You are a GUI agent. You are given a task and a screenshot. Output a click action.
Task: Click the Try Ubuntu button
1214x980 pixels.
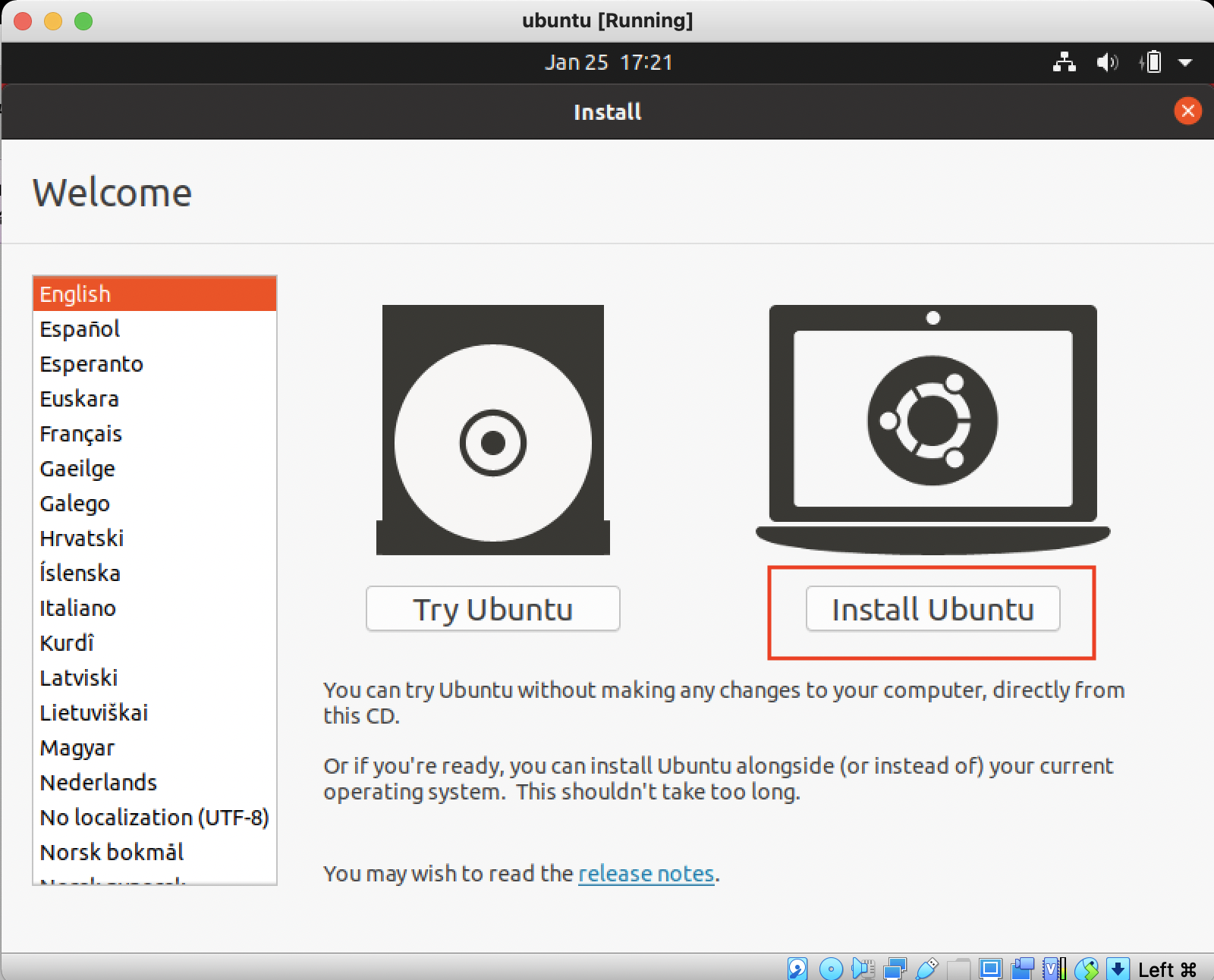pos(493,609)
